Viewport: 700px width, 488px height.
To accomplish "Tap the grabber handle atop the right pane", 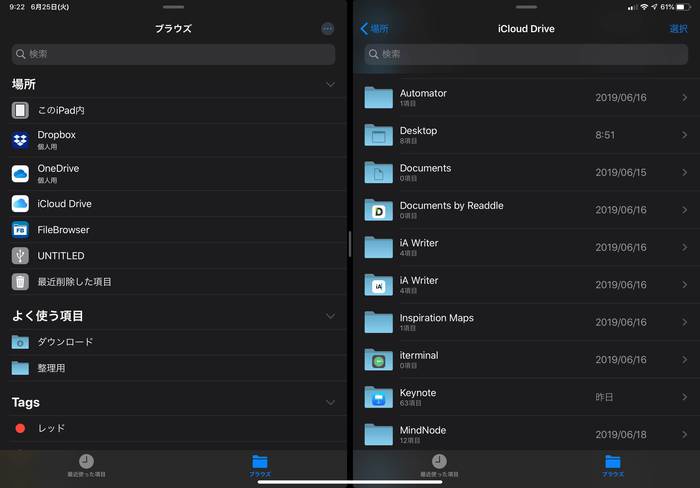I will (526, 7).
